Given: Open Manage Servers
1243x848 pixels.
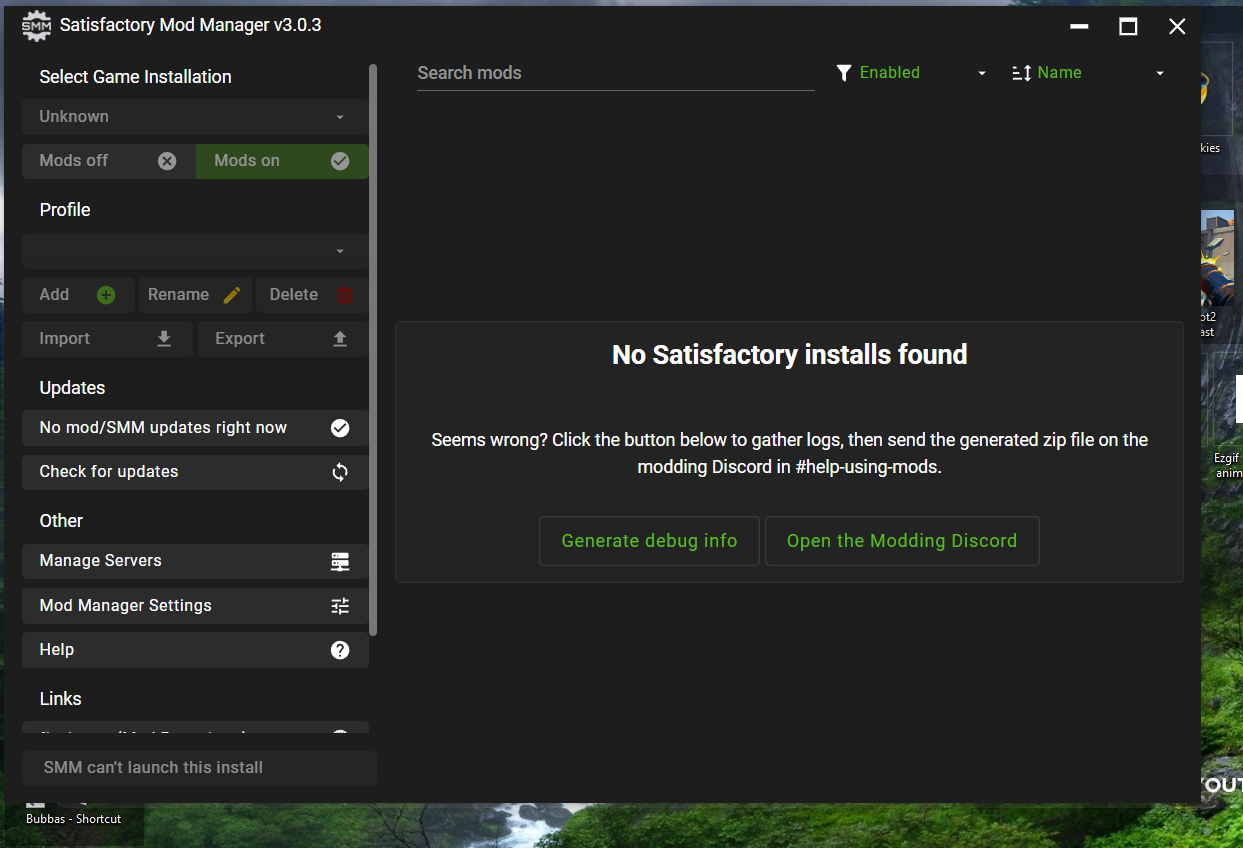Looking at the screenshot, I should click(x=195, y=561).
